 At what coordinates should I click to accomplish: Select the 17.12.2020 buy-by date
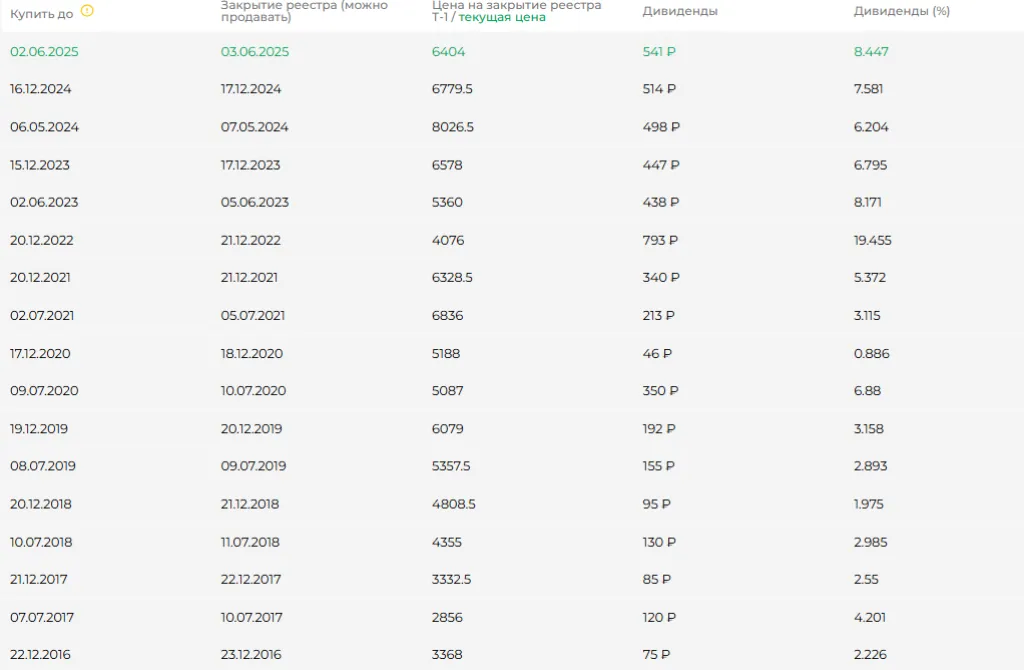41,353
